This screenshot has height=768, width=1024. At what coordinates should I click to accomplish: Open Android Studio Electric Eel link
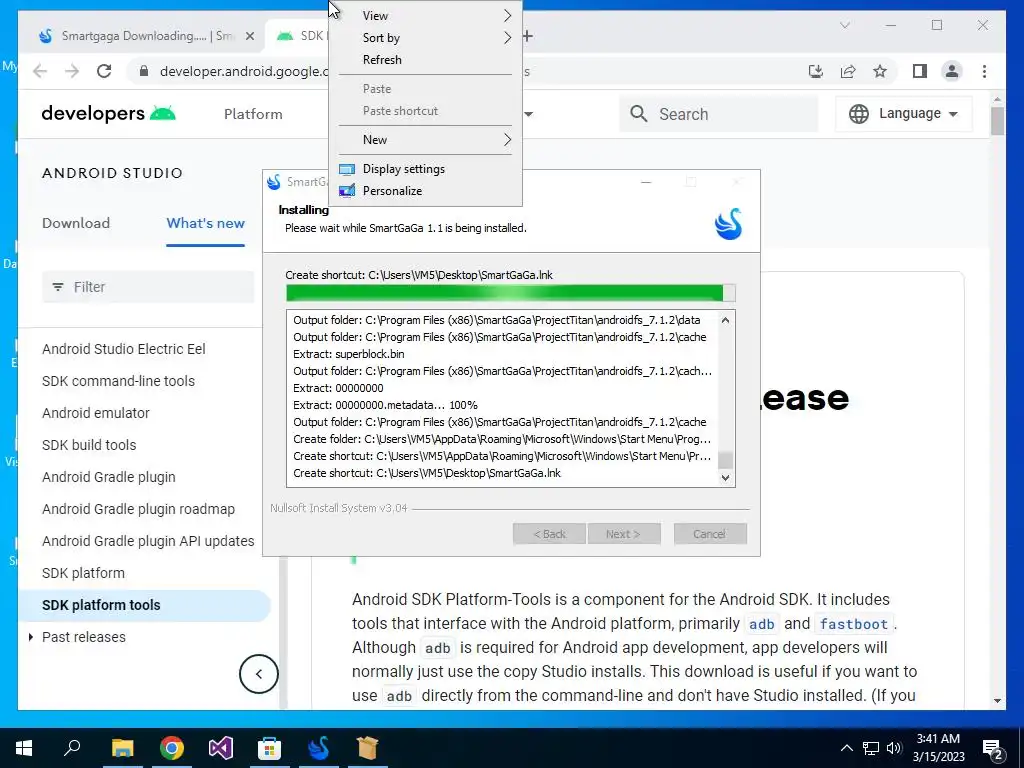123,349
